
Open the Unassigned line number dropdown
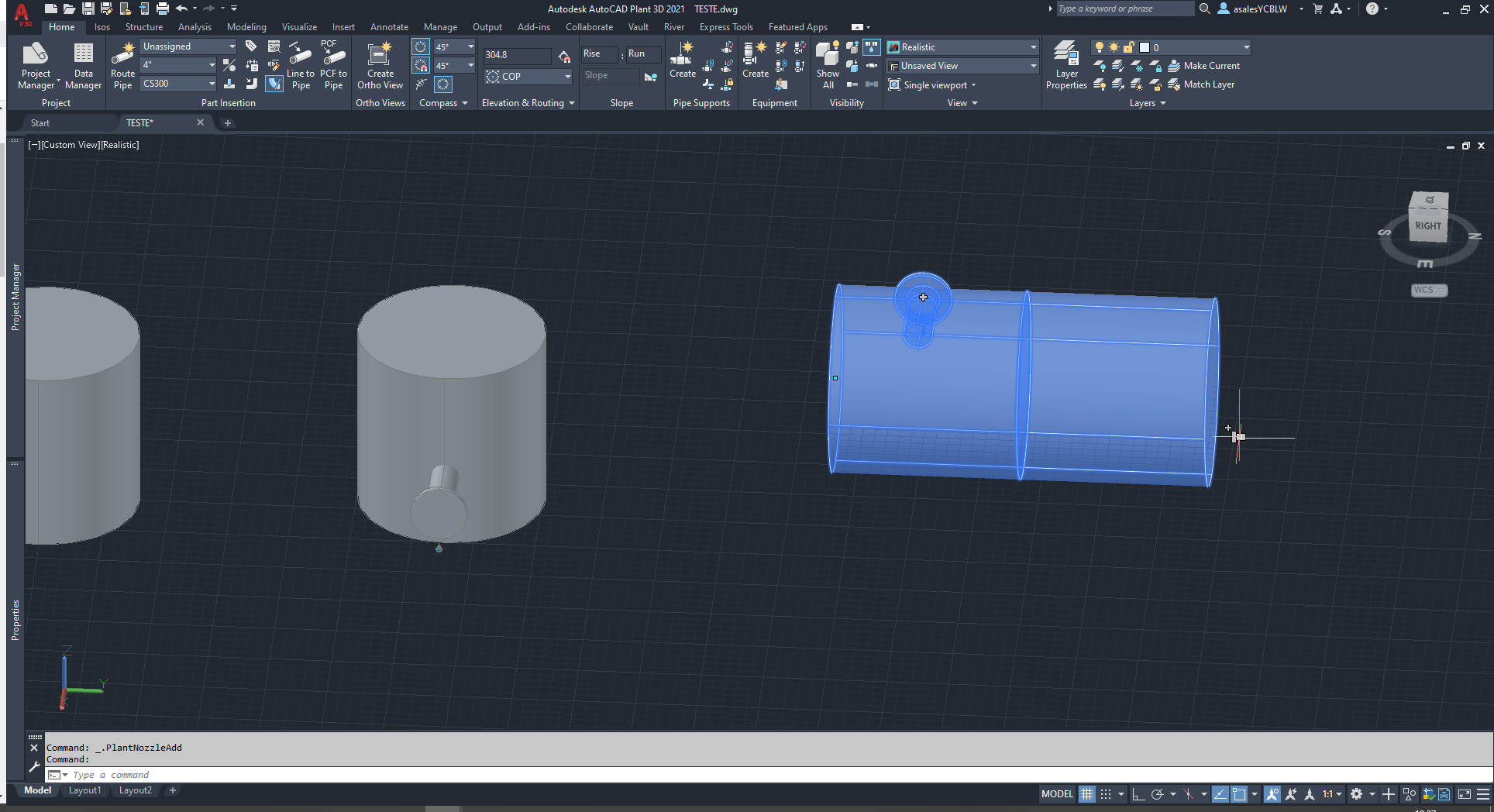pos(188,46)
